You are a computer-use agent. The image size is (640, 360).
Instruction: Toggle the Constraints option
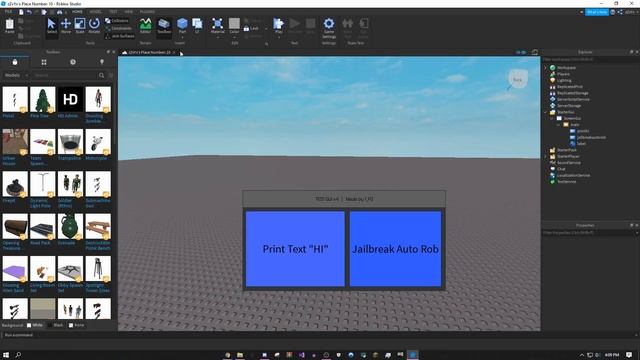click(118, 28)
